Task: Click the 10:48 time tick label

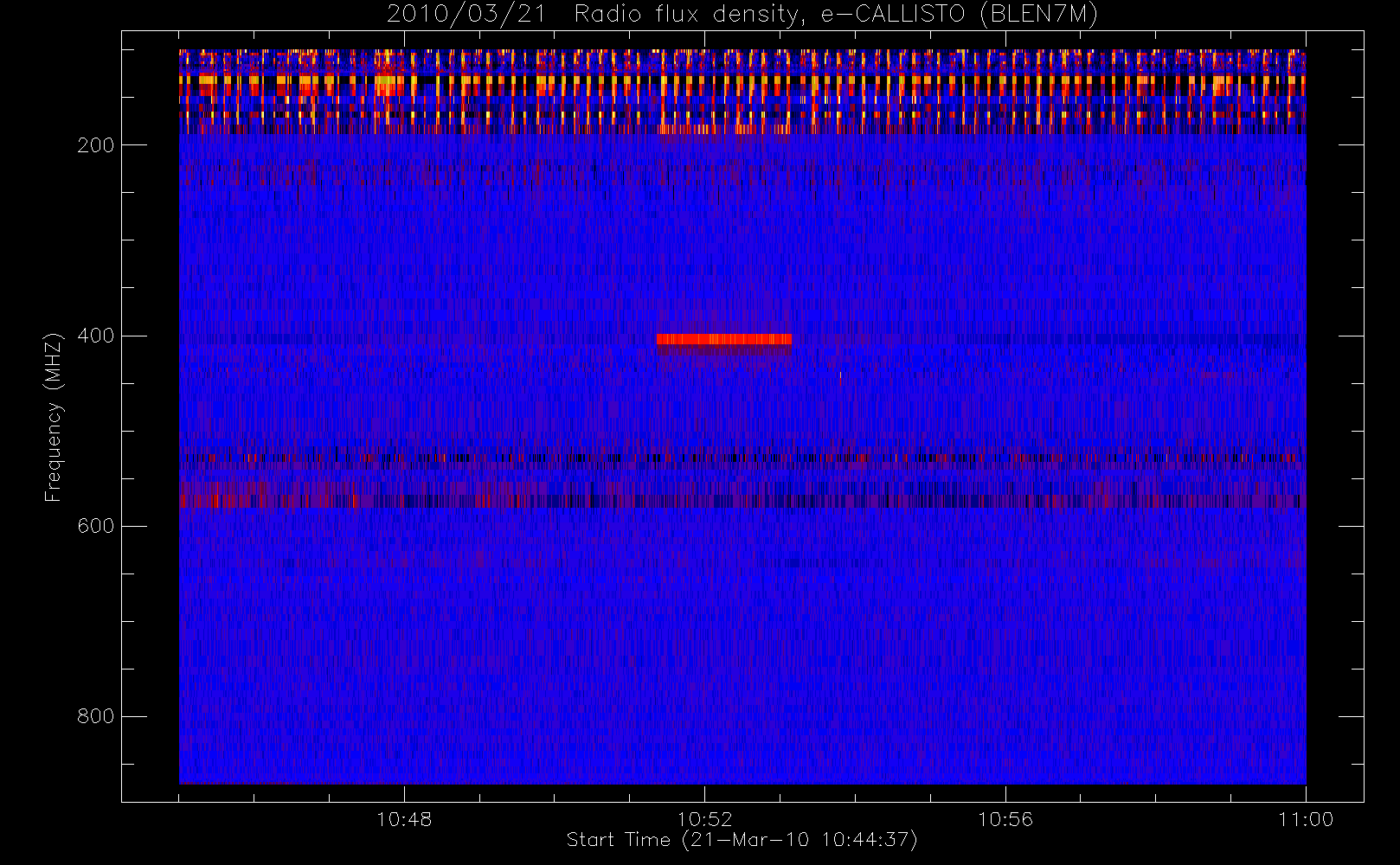Action: [404, 819]
